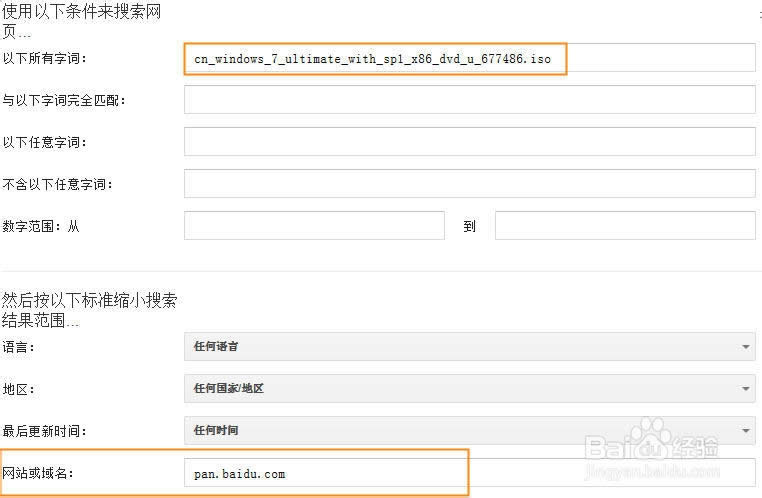Click the '网站或域名:' label
Image resolution: width=762 pixels, height=498 pixels.
click(x=38, y=473)
